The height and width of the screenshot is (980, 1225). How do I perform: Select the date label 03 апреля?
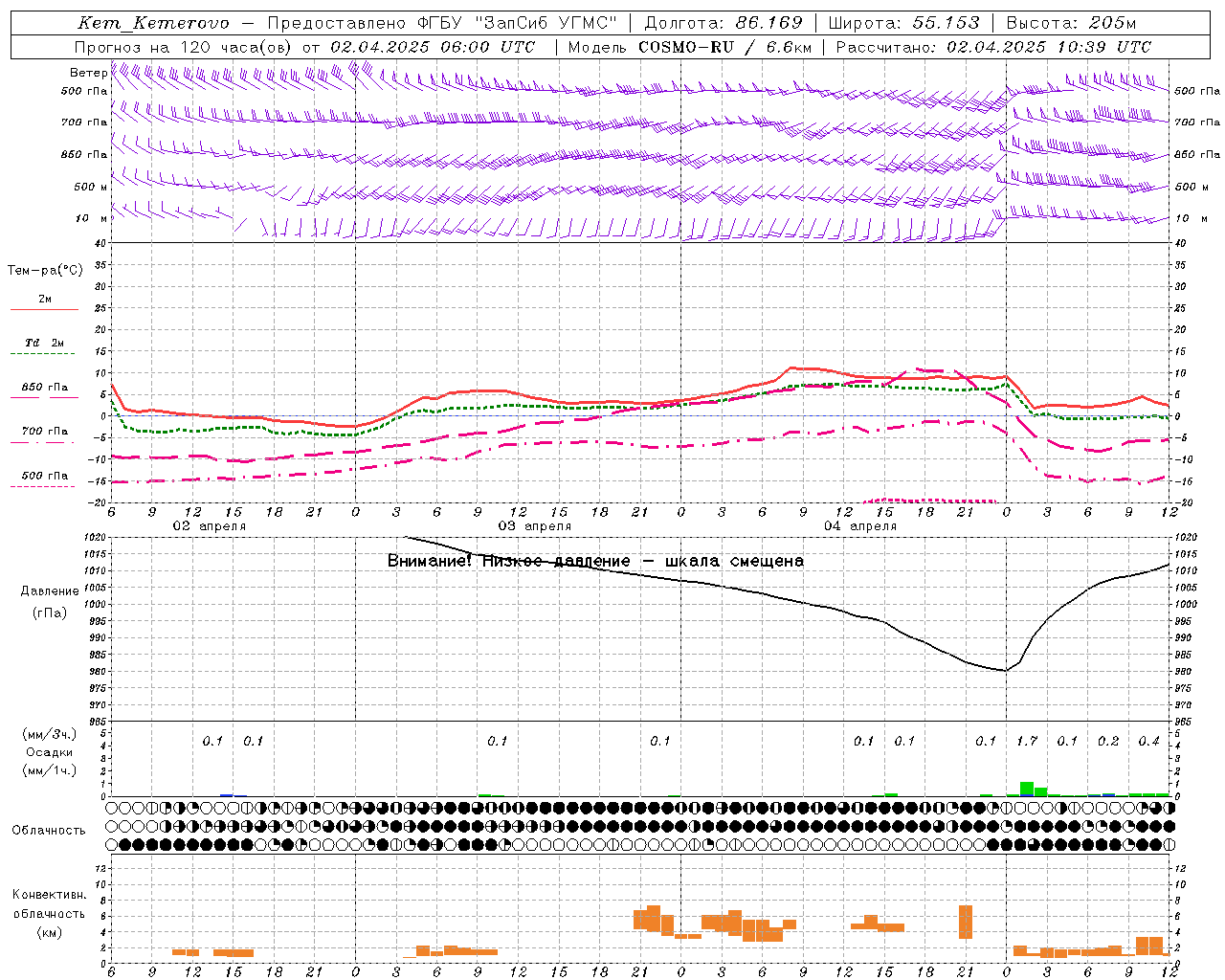(x=534, y=526)
